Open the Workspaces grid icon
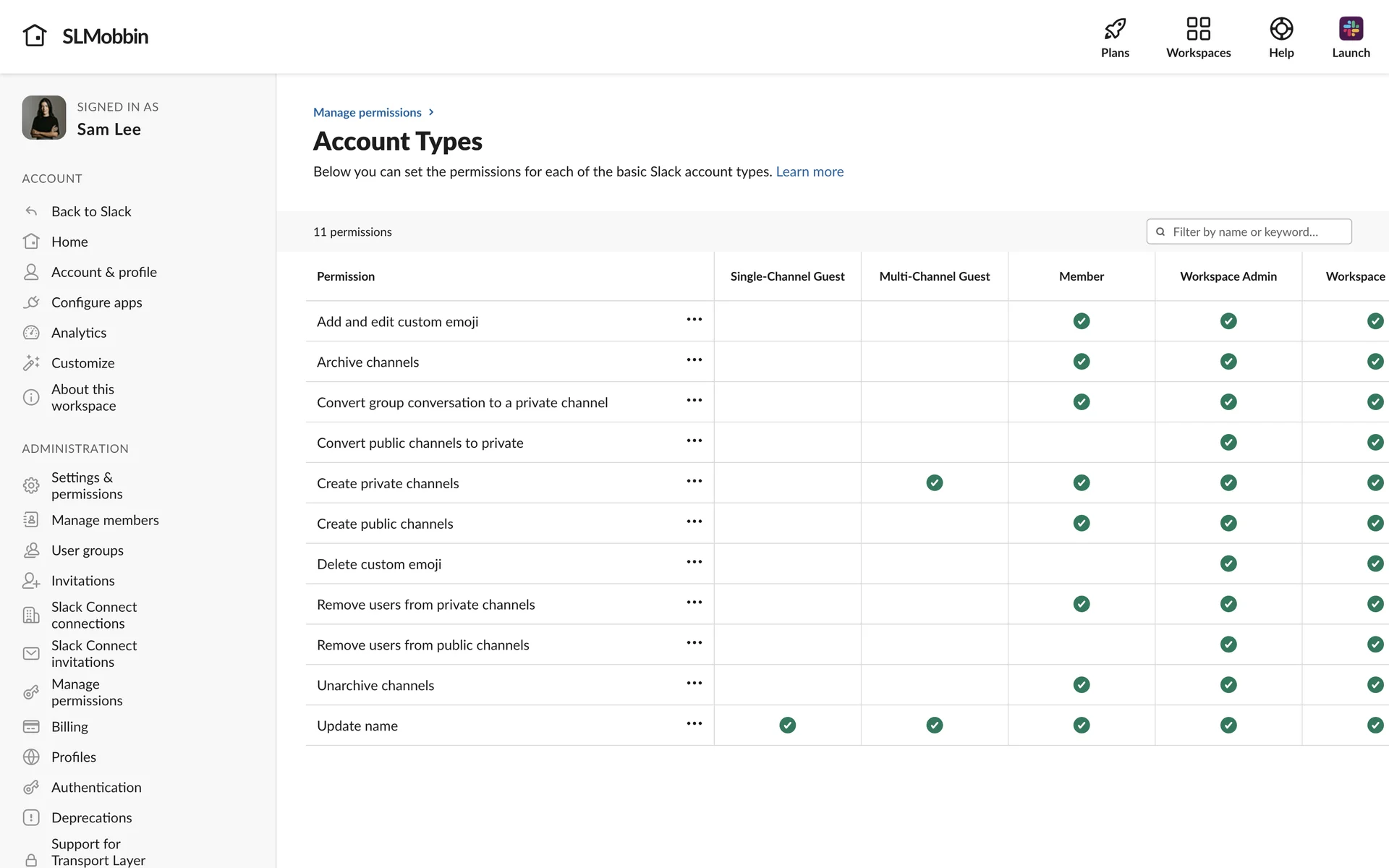This screenshot has height=868, width=1389. [x=1198, y=29]
